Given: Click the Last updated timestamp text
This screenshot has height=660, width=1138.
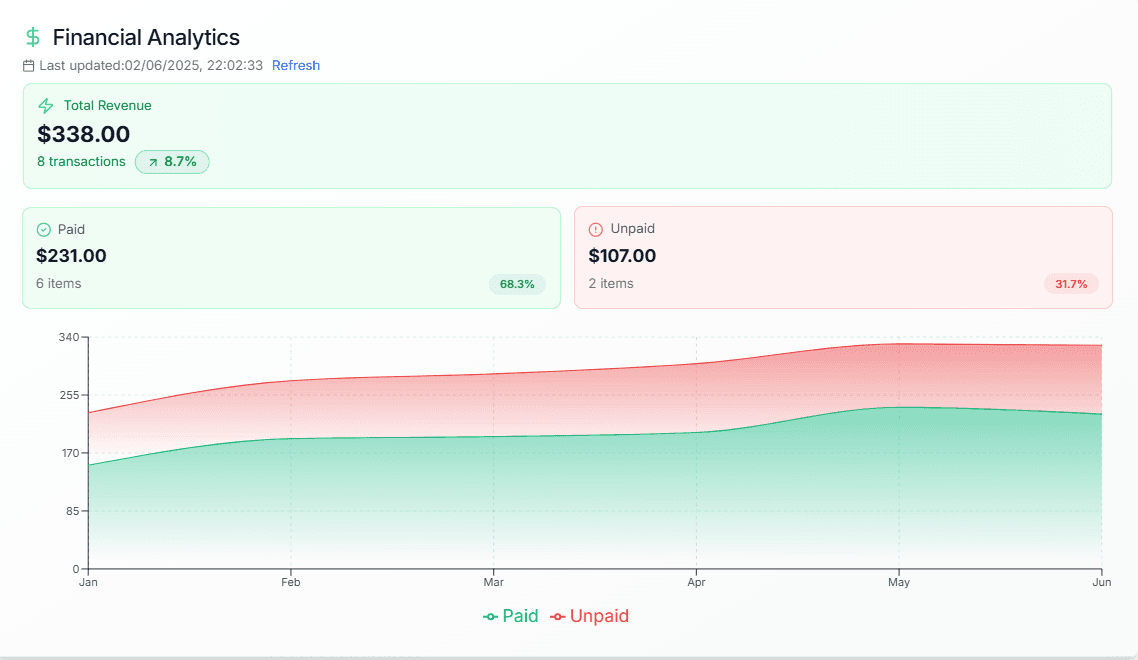Looking at the screenshot, I should (x=151, y=65).
